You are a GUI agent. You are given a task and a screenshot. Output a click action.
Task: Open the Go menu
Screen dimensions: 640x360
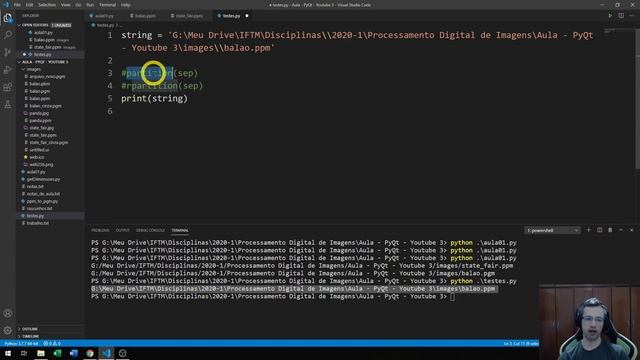tap(78, 5)
